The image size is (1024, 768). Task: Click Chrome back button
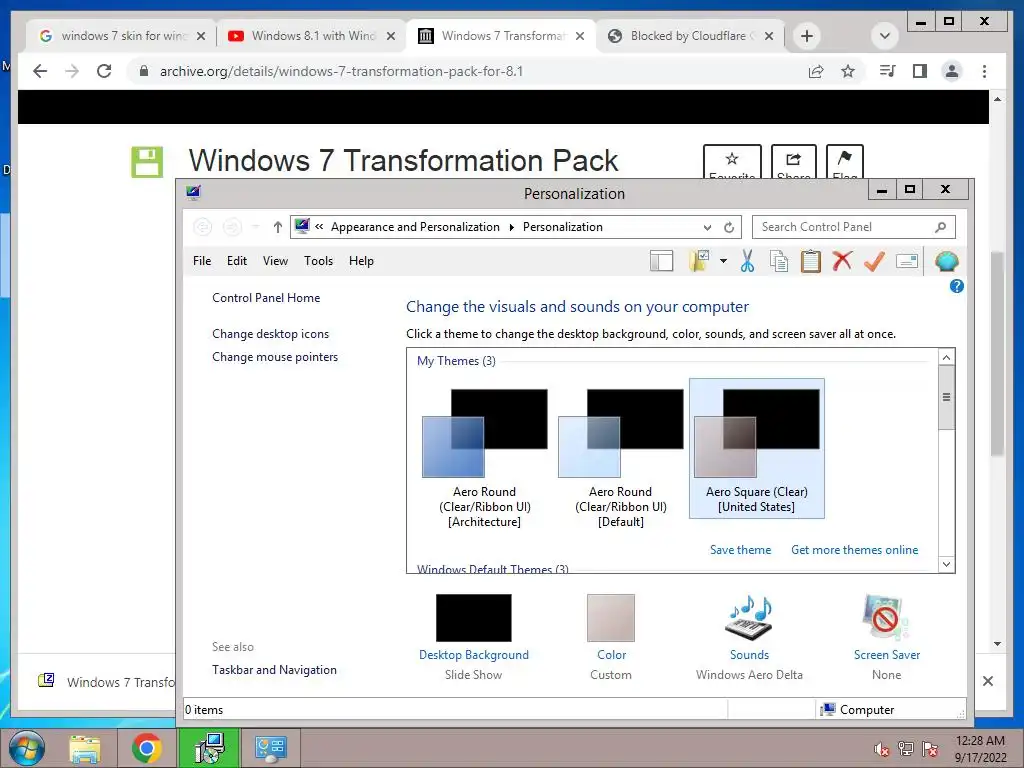pyautogui.click(x=40, y=71)
